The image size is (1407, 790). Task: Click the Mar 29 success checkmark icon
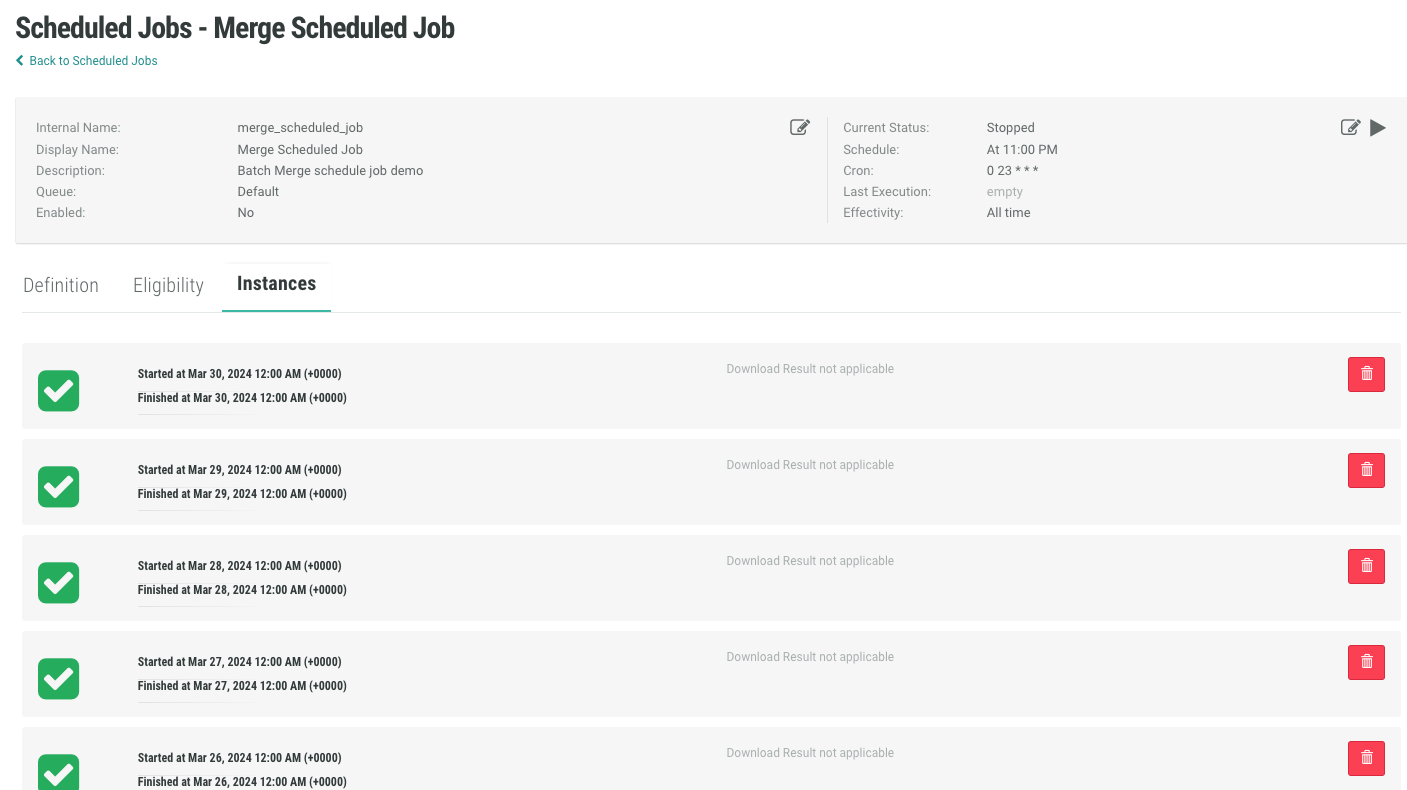59,486
